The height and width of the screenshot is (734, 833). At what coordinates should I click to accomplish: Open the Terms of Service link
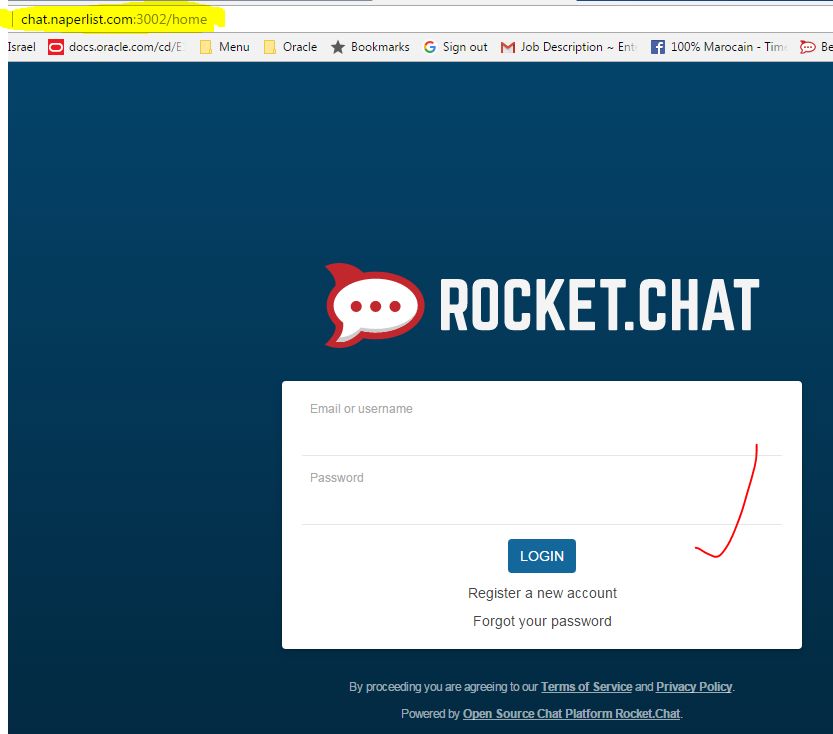coord(586,687)
